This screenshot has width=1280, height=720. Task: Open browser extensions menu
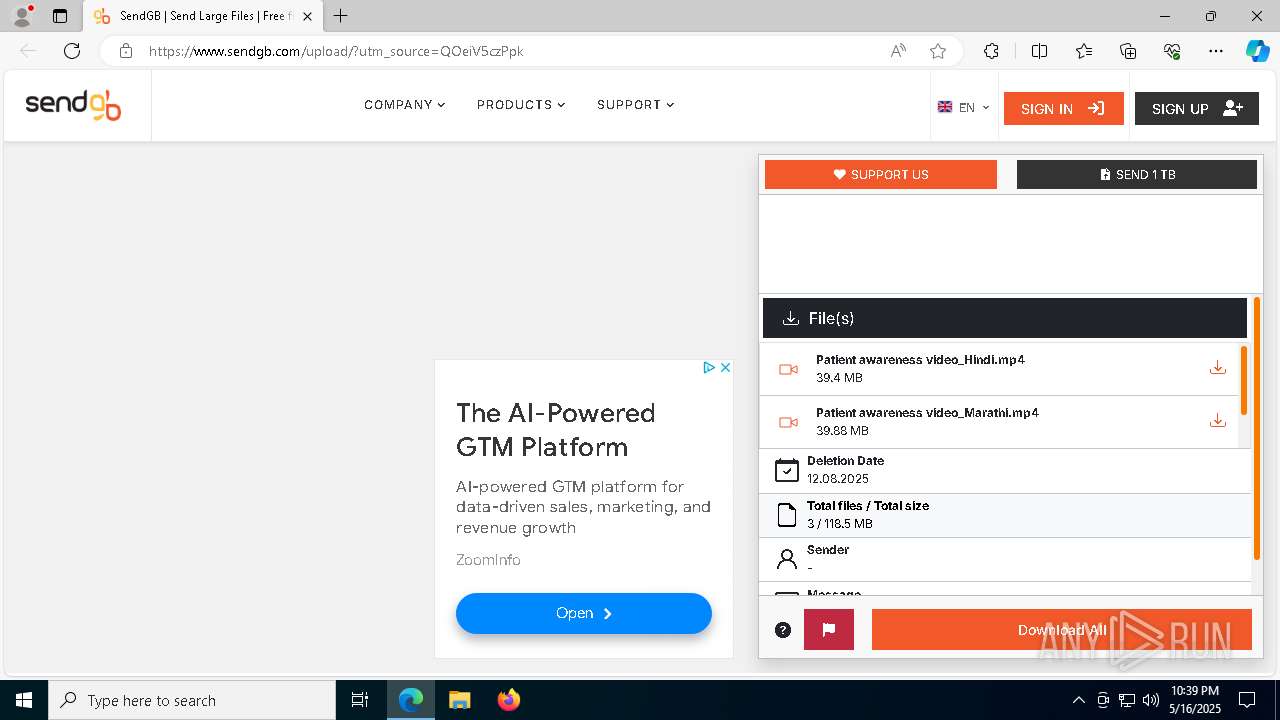coord(991,51)
